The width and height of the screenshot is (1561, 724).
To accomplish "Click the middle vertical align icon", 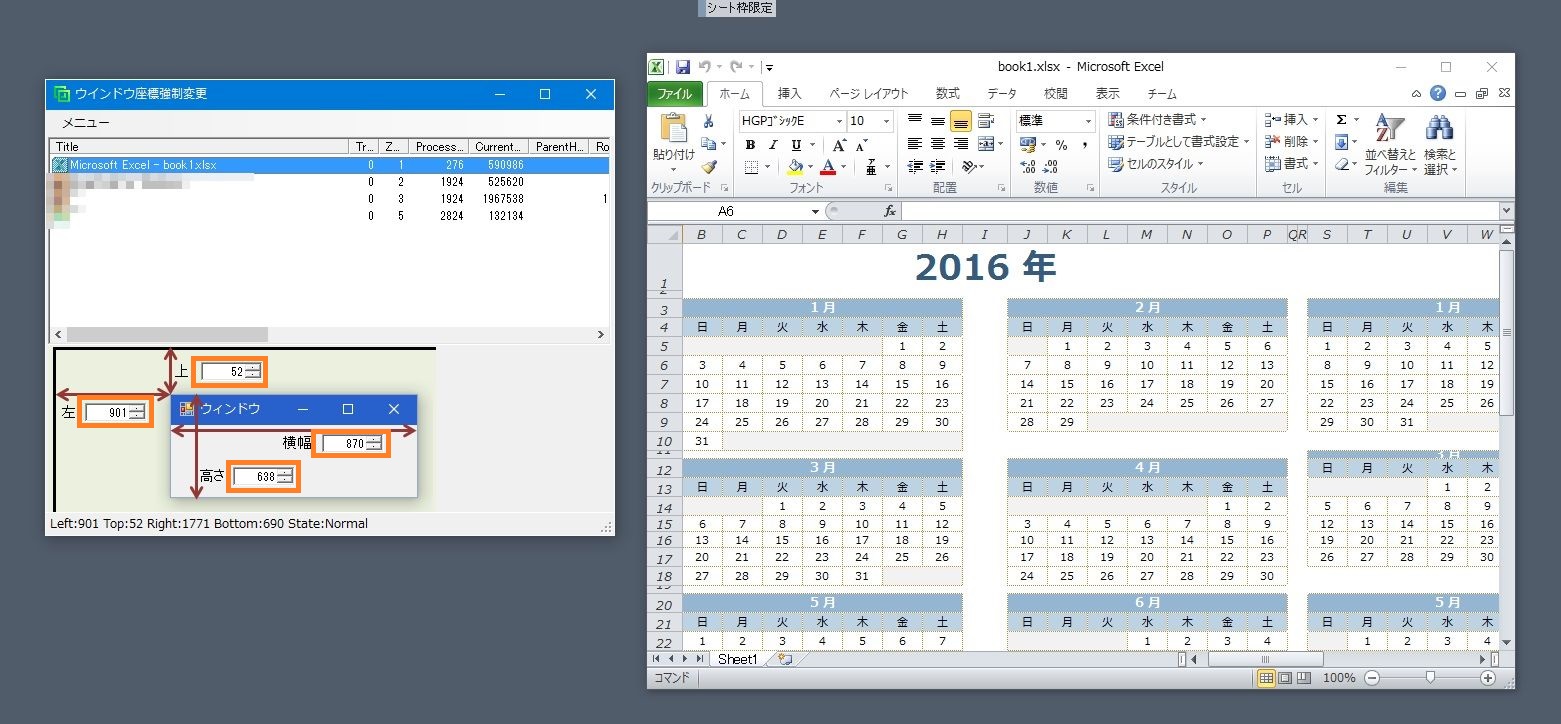I will (x=937, y=121).
